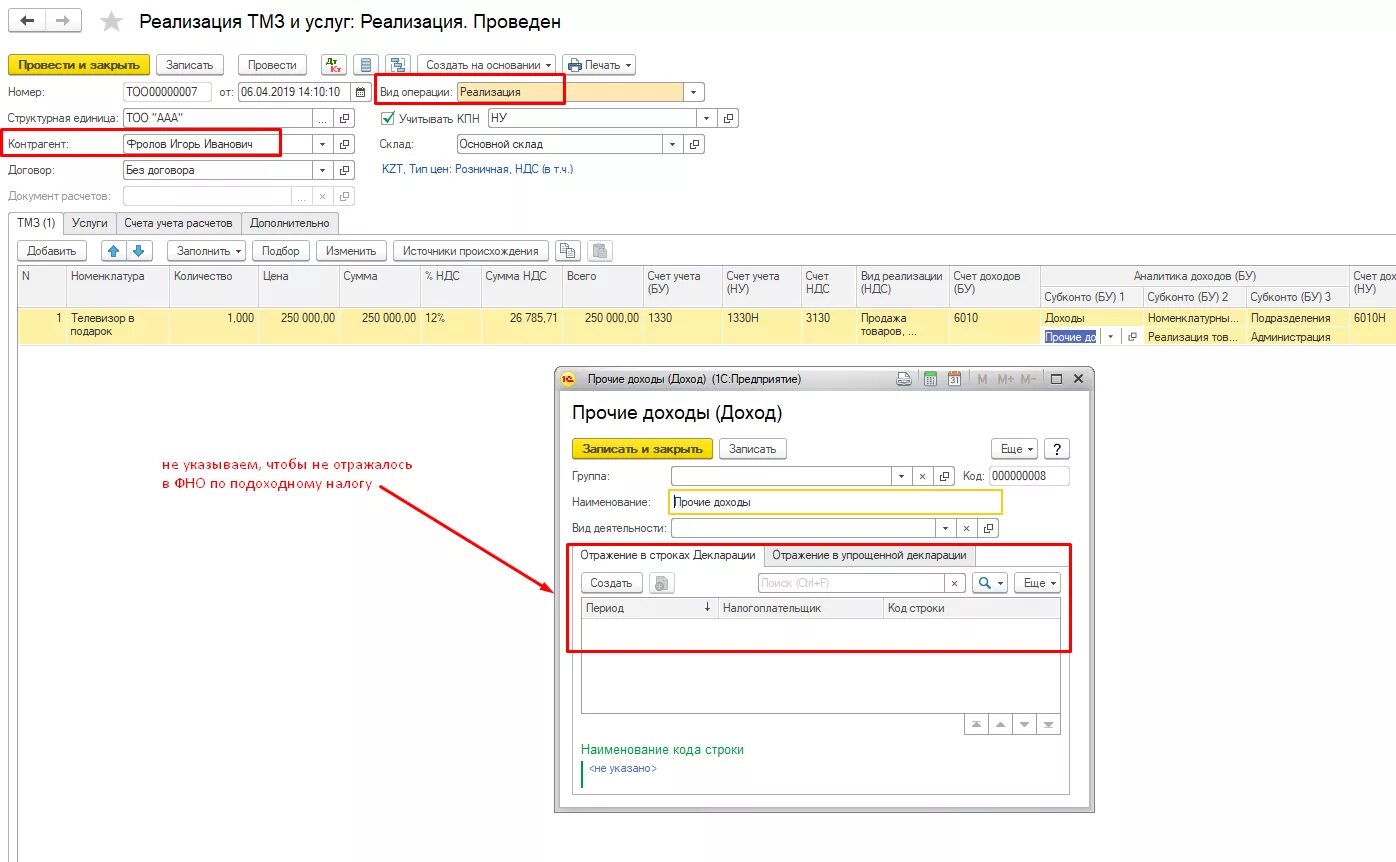Image resolution: width=1396 pixels, height=862 pixels.
Task: Open Контрагент card with the open icon
Action: [x=346, y=144]
